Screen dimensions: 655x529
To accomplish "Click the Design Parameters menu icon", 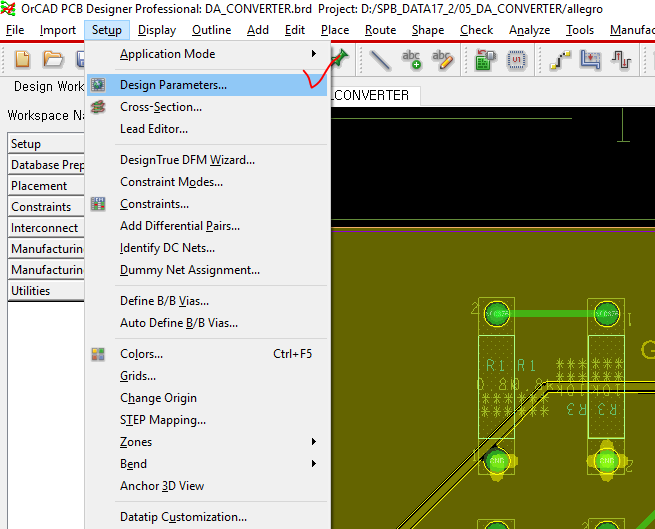I will 98,85.
